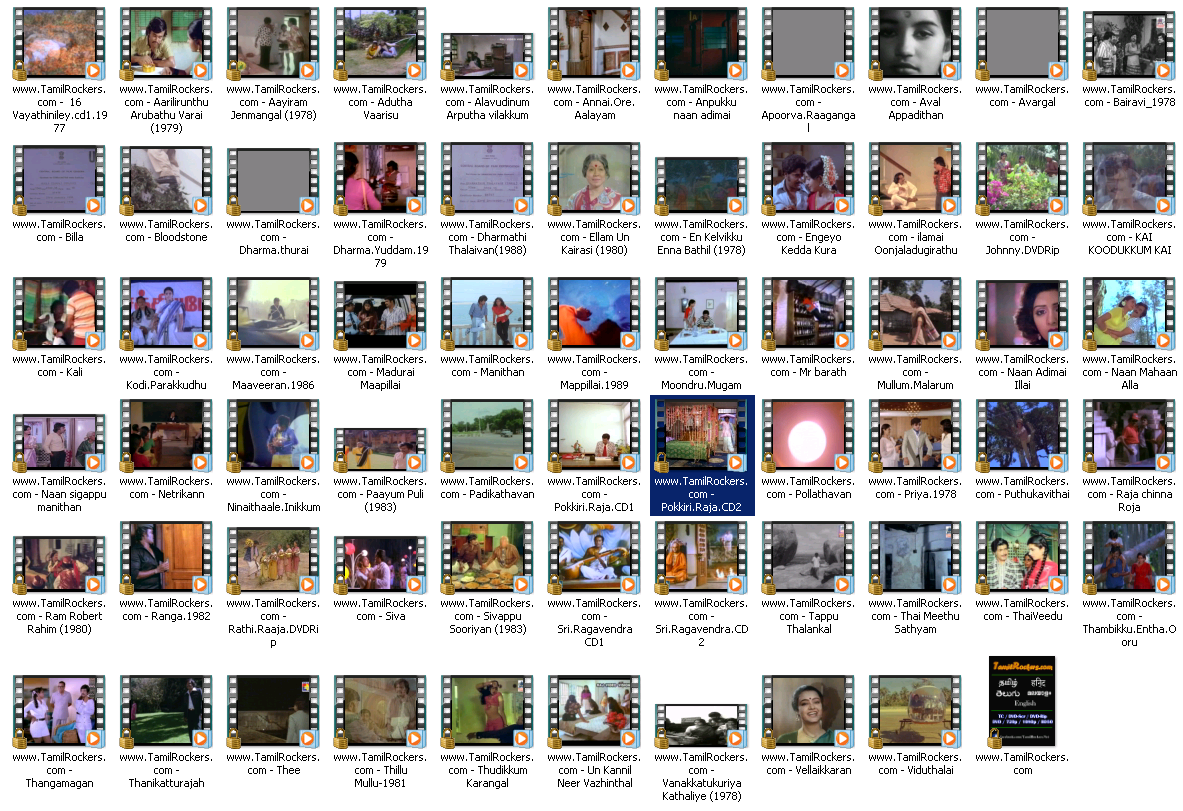The width and height of the screenshot is (1183, 811).
Task: Select the Ellam Un Kairasi (1980) video icon
Action: (x=595, y=180)
